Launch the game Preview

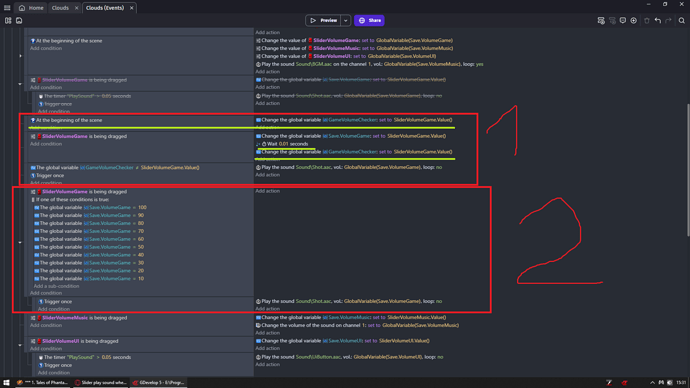click(x=323, y=21)
